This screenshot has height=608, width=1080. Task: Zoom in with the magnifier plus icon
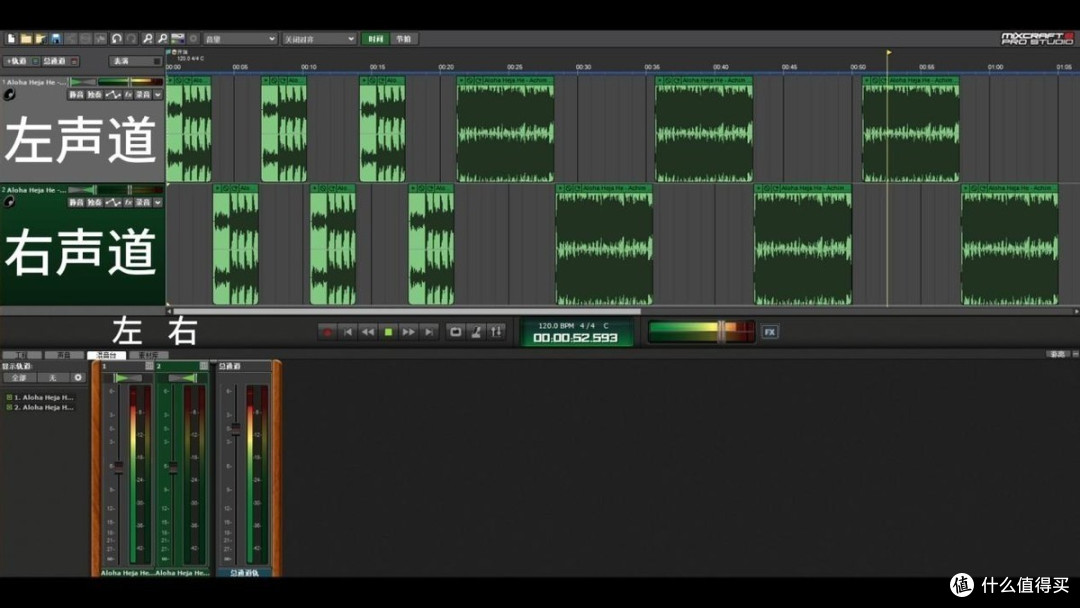(147, 39)
